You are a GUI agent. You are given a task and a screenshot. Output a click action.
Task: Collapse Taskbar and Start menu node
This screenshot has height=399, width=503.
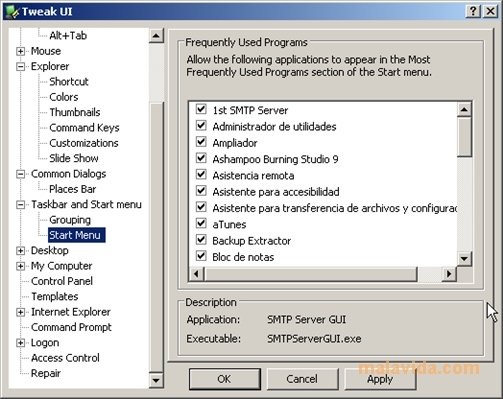point(21,205)
